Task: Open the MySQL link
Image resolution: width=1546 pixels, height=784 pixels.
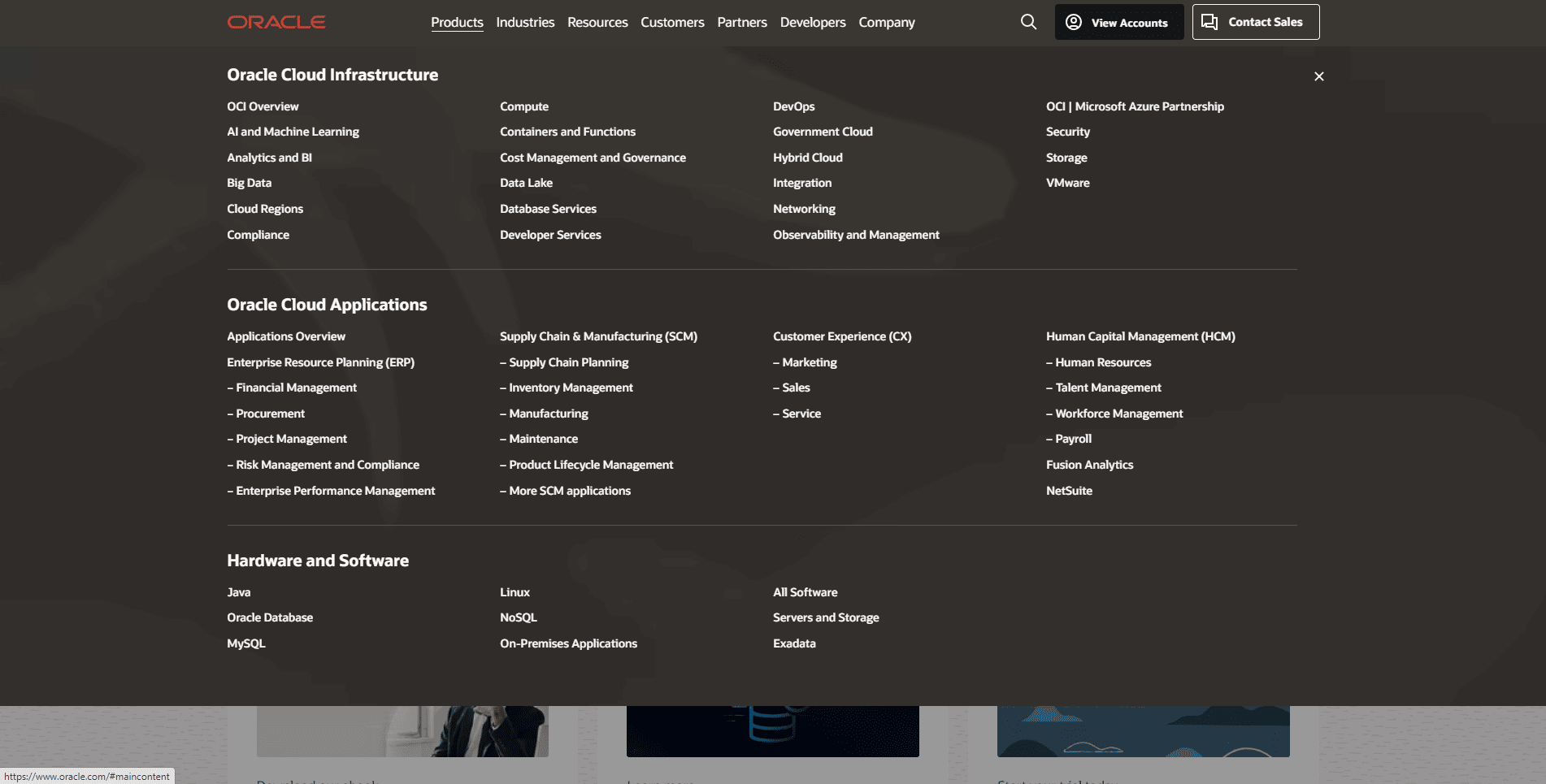Action: [246, 643]
